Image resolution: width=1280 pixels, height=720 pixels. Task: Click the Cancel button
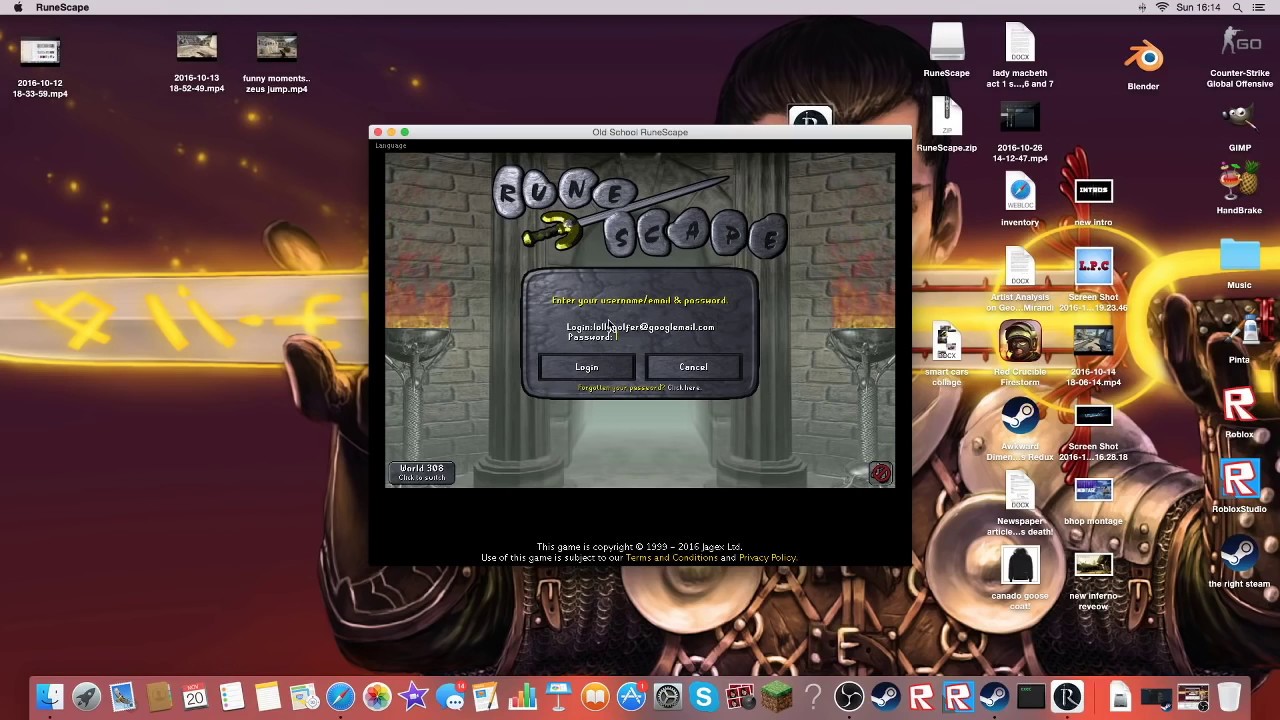click(693, 367)
